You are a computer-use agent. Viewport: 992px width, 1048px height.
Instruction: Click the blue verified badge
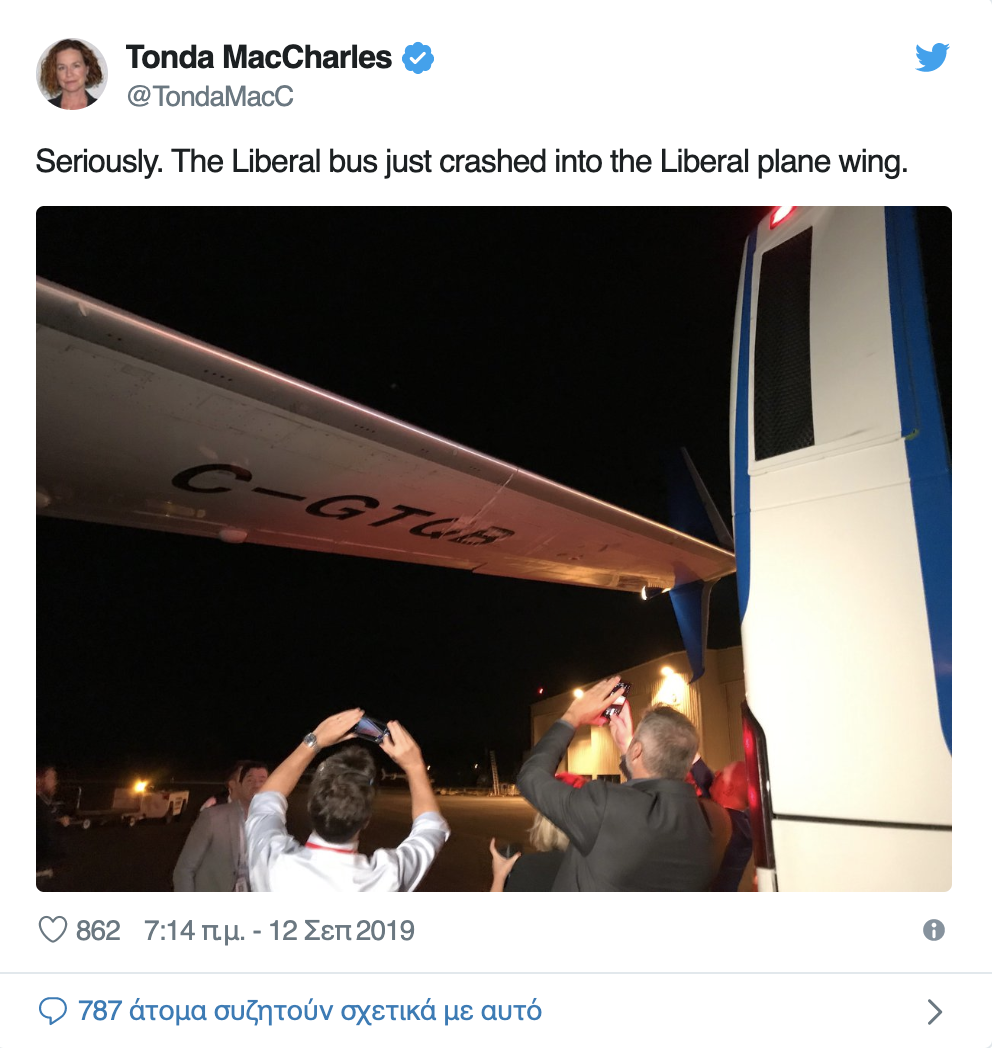click(x=417, y=59)
